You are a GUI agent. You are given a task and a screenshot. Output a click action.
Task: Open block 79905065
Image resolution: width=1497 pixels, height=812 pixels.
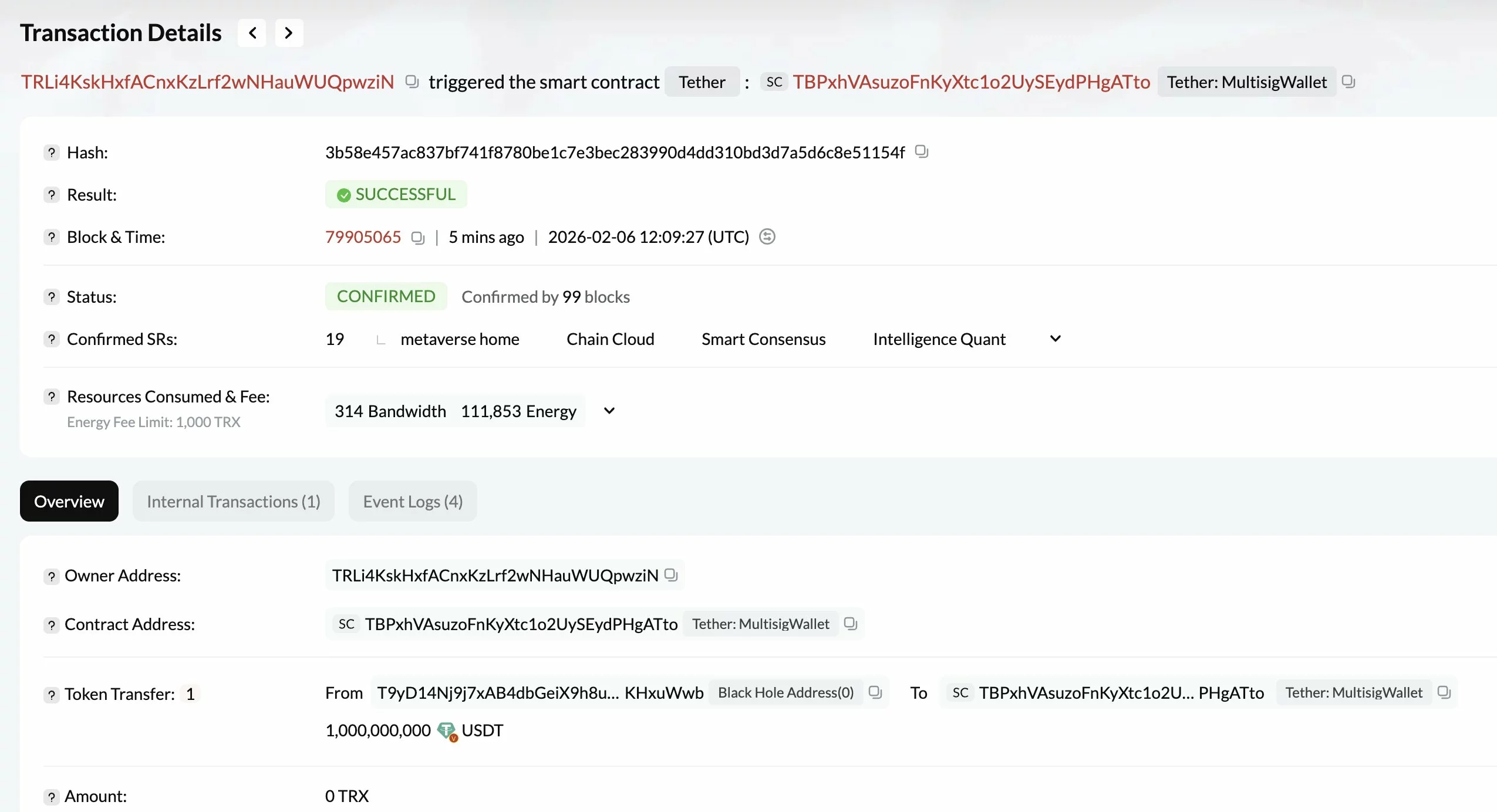[x=363, y=236]
